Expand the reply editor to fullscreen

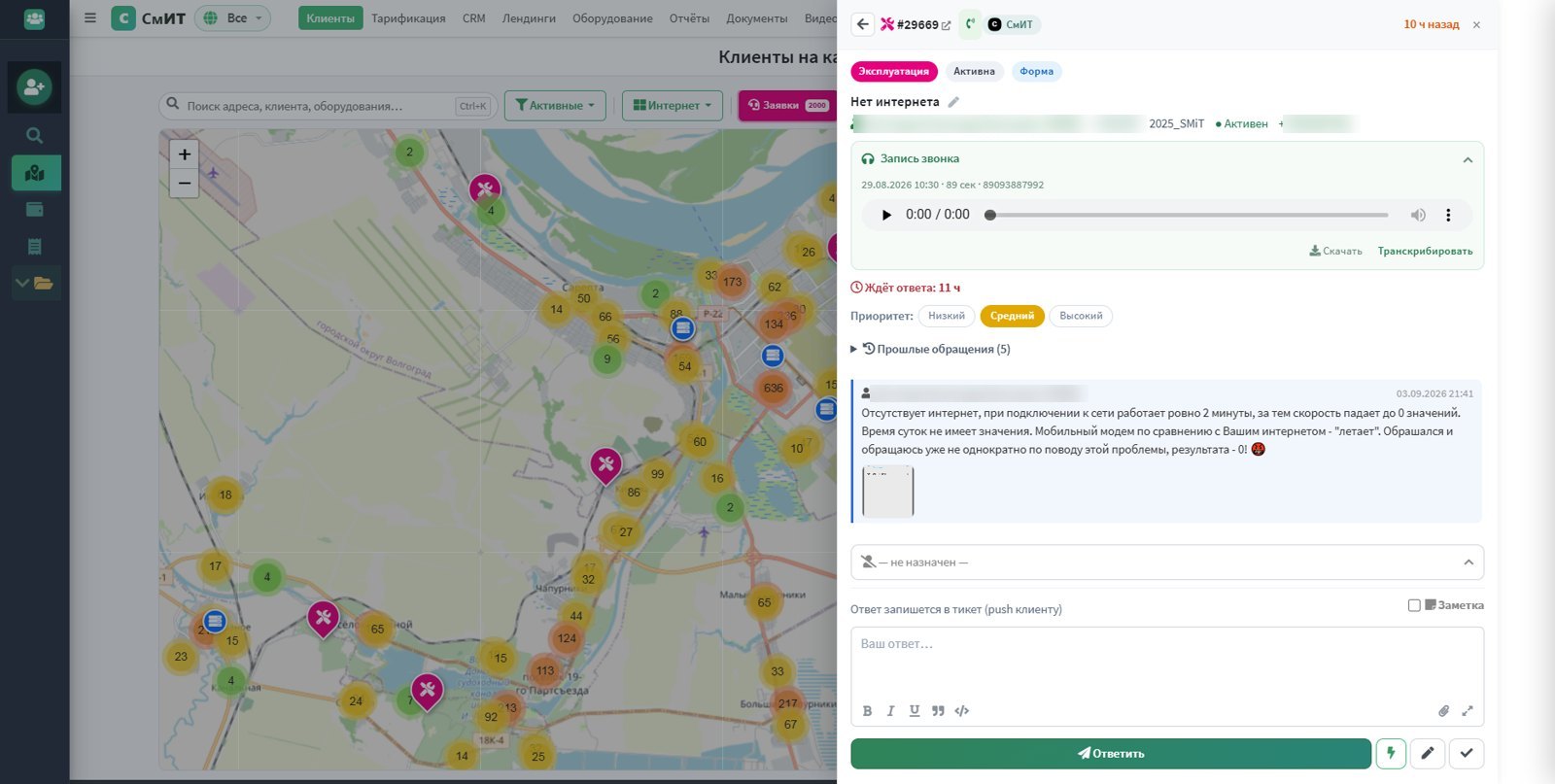1468,711
